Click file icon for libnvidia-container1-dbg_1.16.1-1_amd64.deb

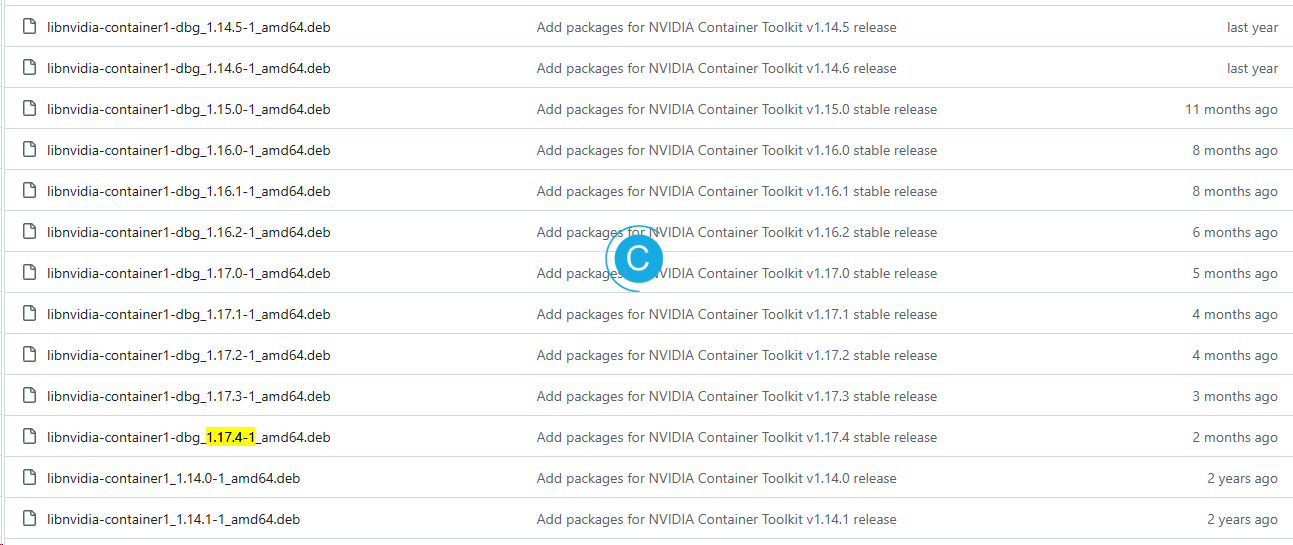29,191
